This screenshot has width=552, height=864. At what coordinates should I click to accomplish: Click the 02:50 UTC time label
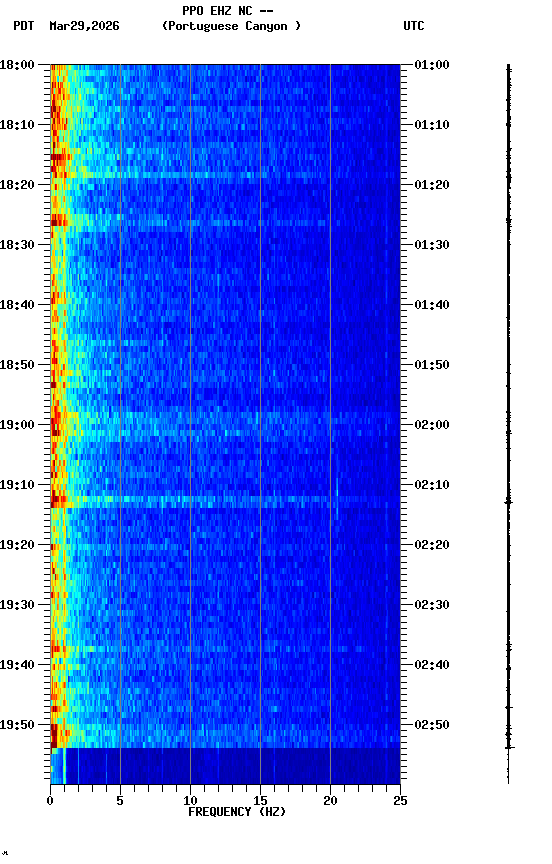coord(432,725)
